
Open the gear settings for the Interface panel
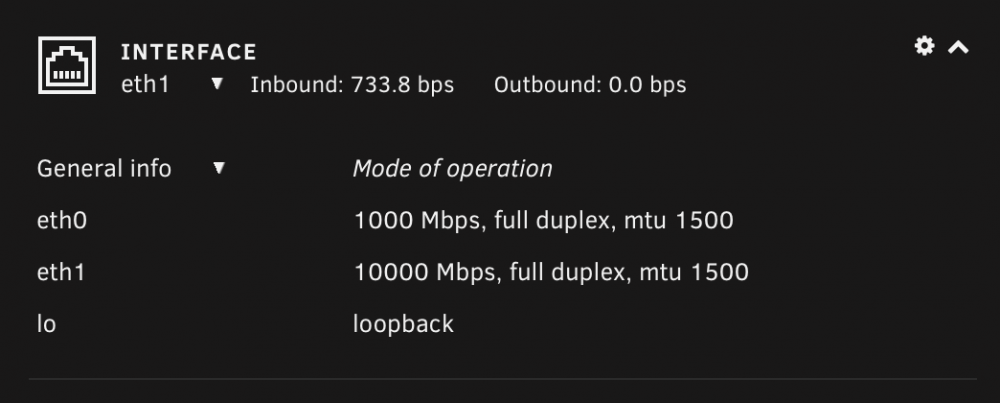click(x=924, y=46)
